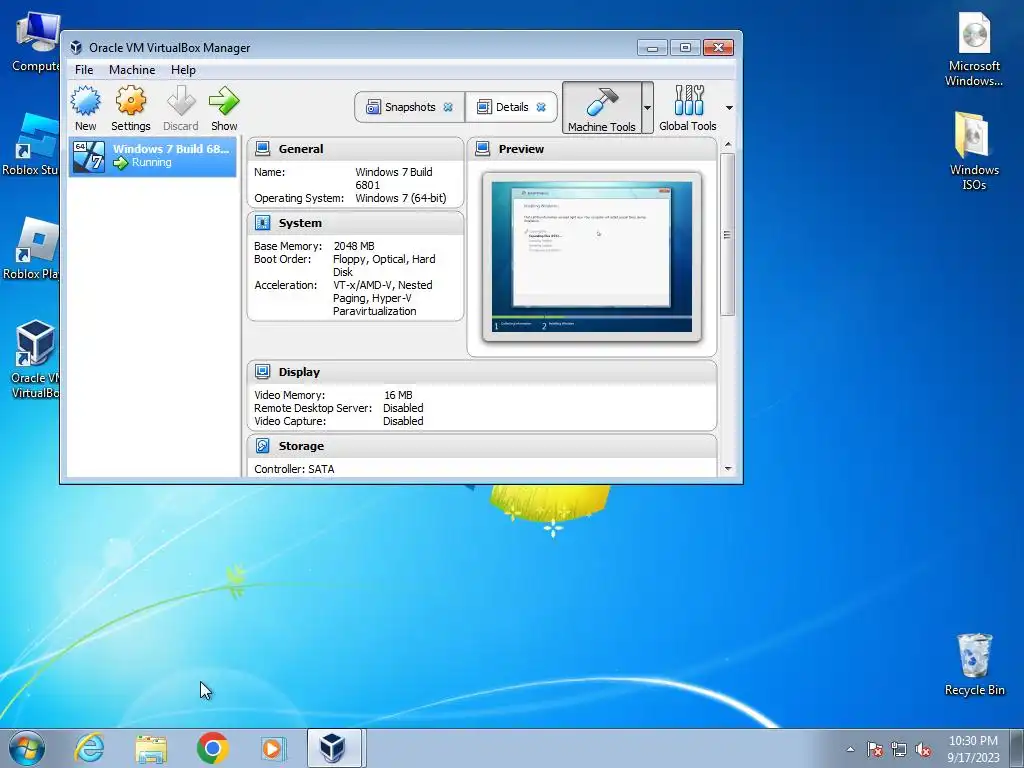The width and height of the screenshot is (1024, 768).
Task: Click the Windows 7 VM OS icon in list
Action: click(89, 157)
